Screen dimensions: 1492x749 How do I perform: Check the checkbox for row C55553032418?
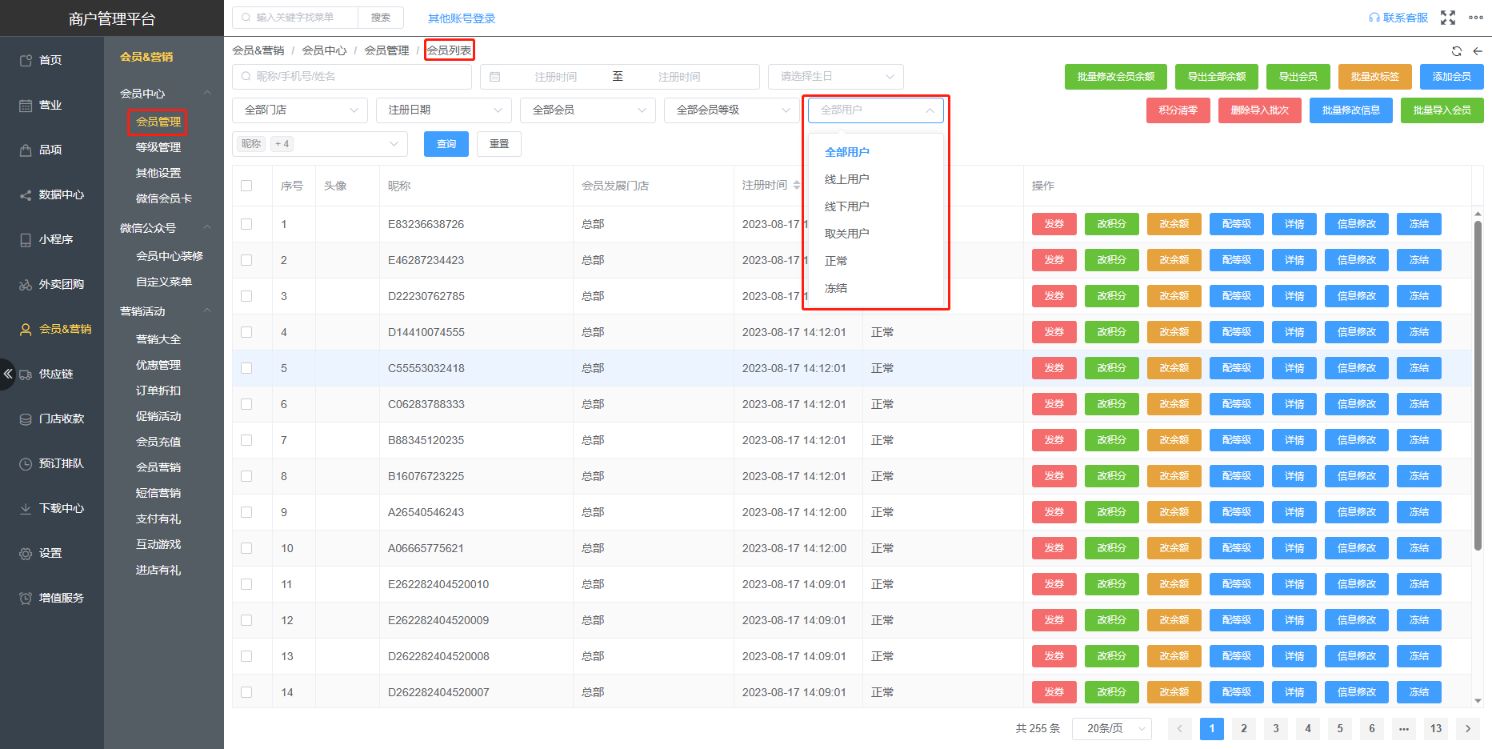(x=246, y=368)
